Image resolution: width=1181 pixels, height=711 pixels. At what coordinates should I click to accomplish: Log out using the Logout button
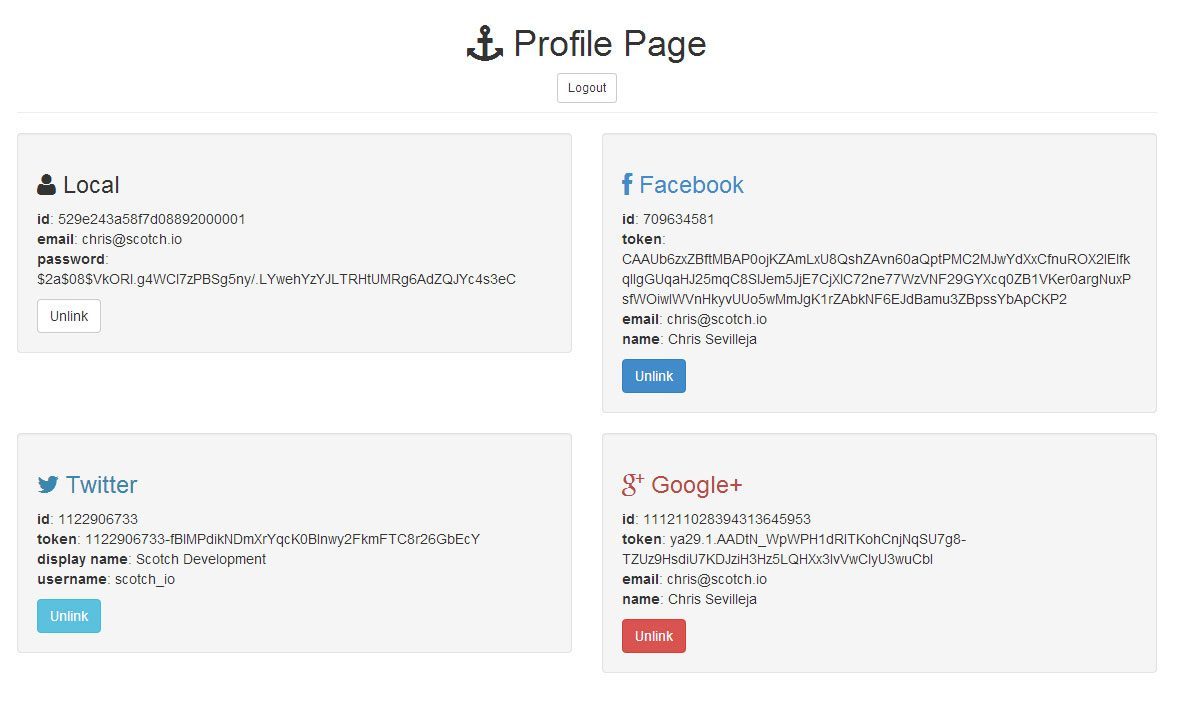click(x=587, y=88)
